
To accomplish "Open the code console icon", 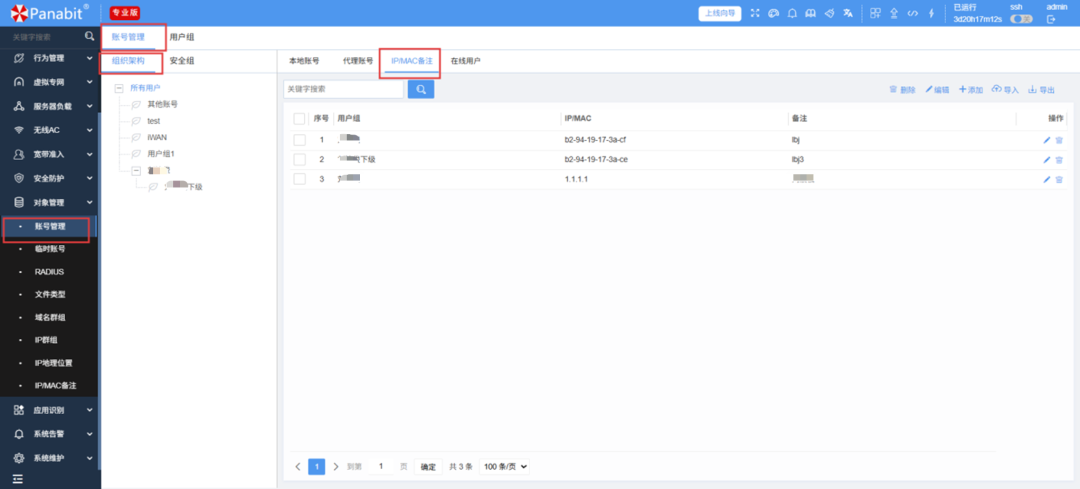I will [913, 13].
